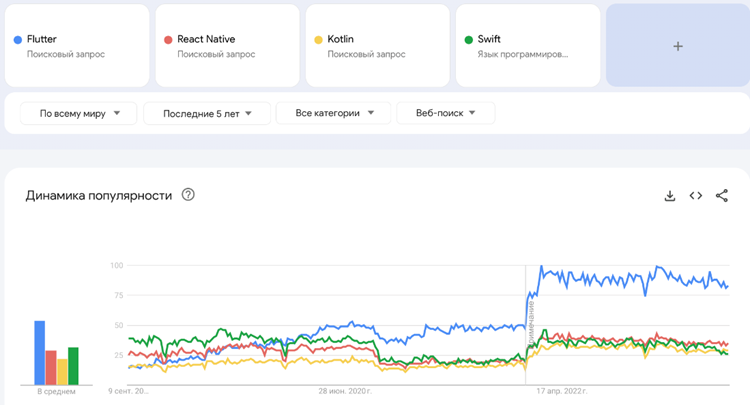Click the '28 июн. 2020 г.' axis label
Image resolution: width=750 pixels, height=405 pixels.
[345, 391]
